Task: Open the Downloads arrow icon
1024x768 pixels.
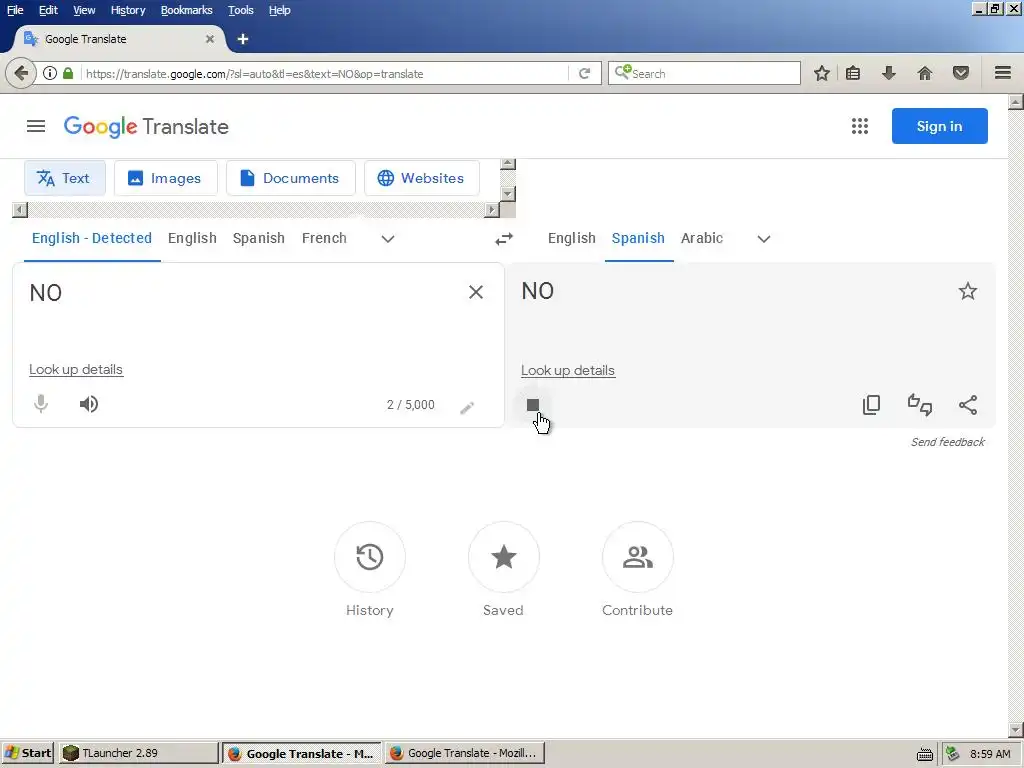Action: point(888,73)
